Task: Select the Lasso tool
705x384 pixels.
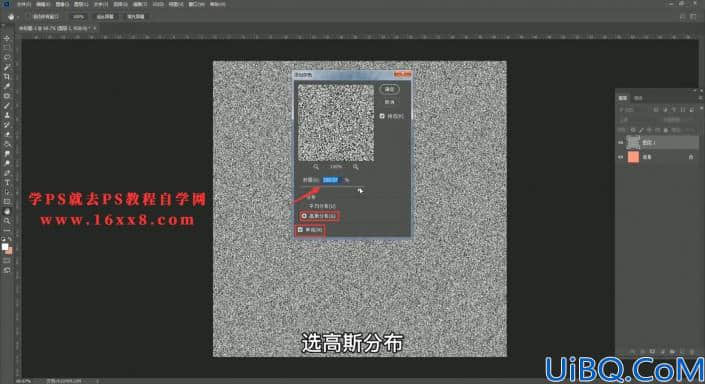Action: click(x=7, y=58)
